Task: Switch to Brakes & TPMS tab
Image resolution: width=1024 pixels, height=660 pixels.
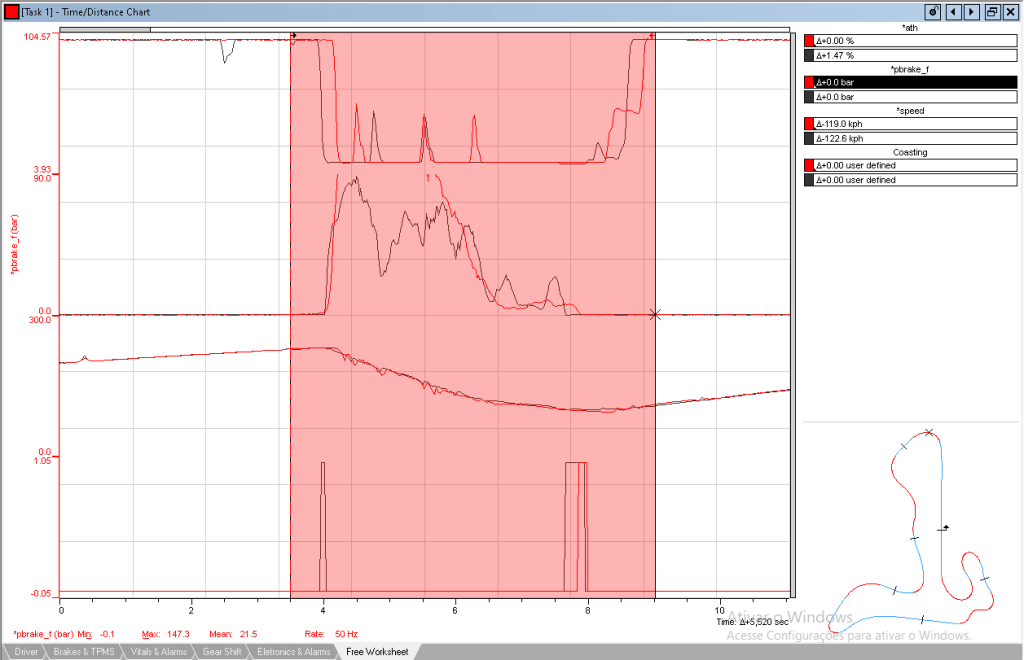Action: [x=85, y=652]
